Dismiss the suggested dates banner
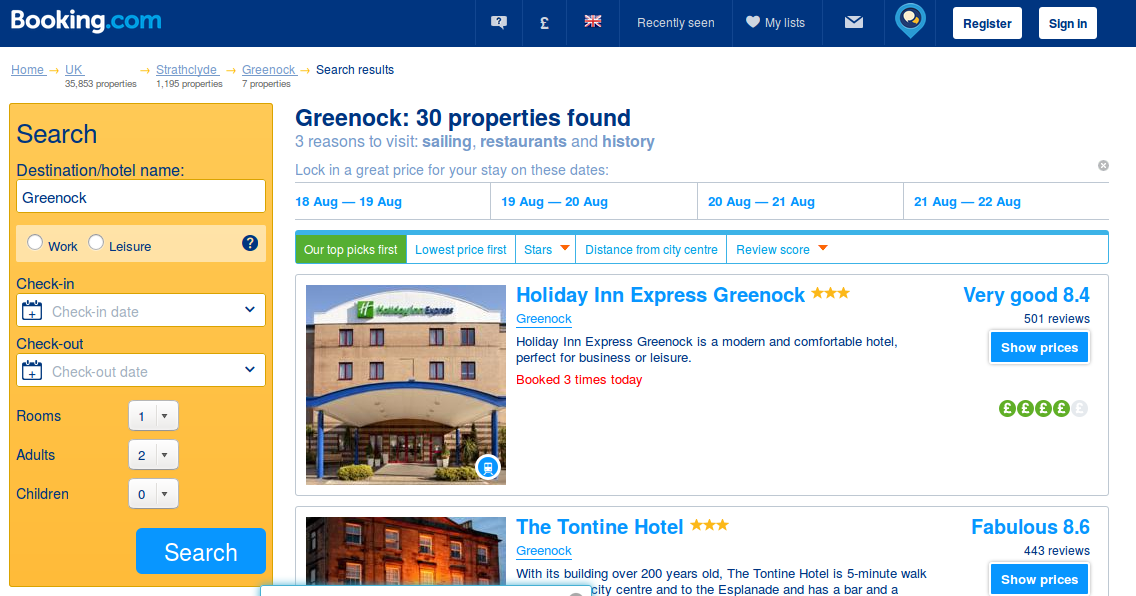Viewport: 1136px width, 596px height. [1103, 166]
